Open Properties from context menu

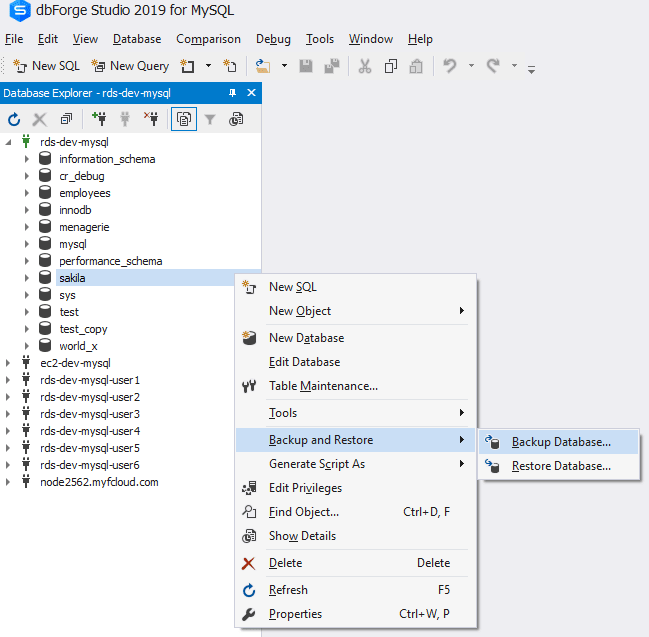point(355,614)
